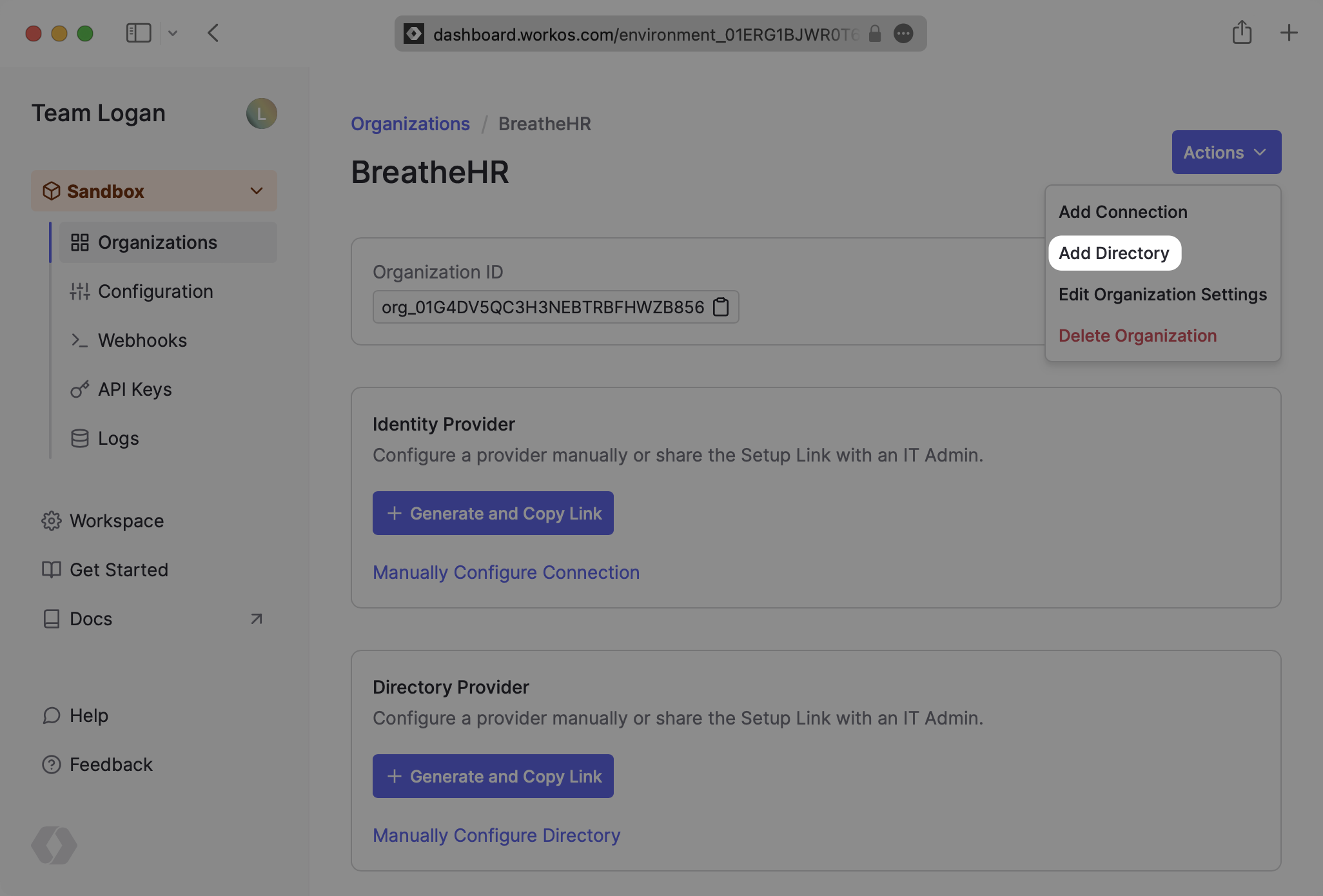Select Edit Organization Settings menu item
Screen dimensions: 1323x896
click(1162, 295)
